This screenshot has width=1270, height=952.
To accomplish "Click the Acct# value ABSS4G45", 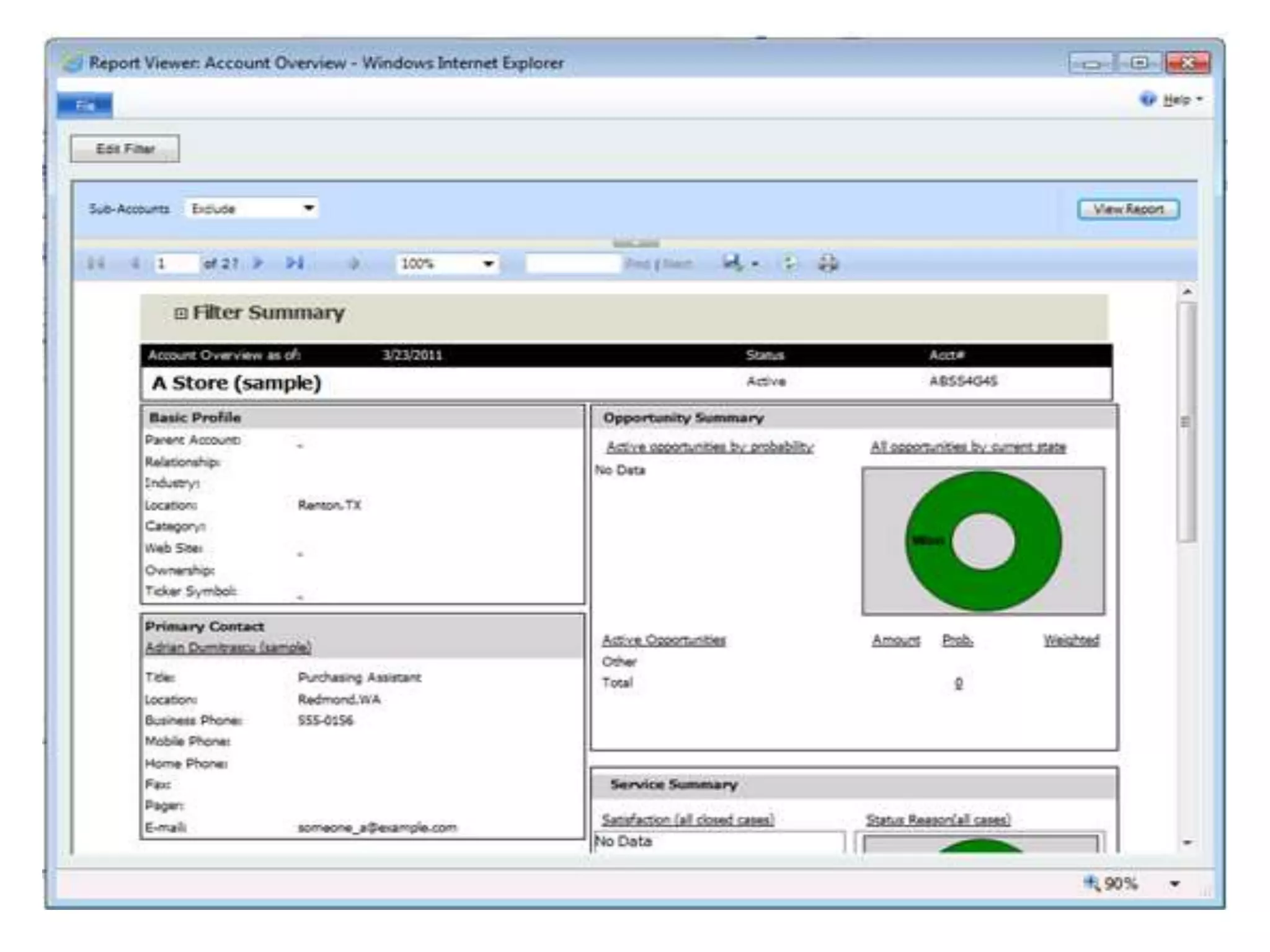I will click(x=963, y=381).
